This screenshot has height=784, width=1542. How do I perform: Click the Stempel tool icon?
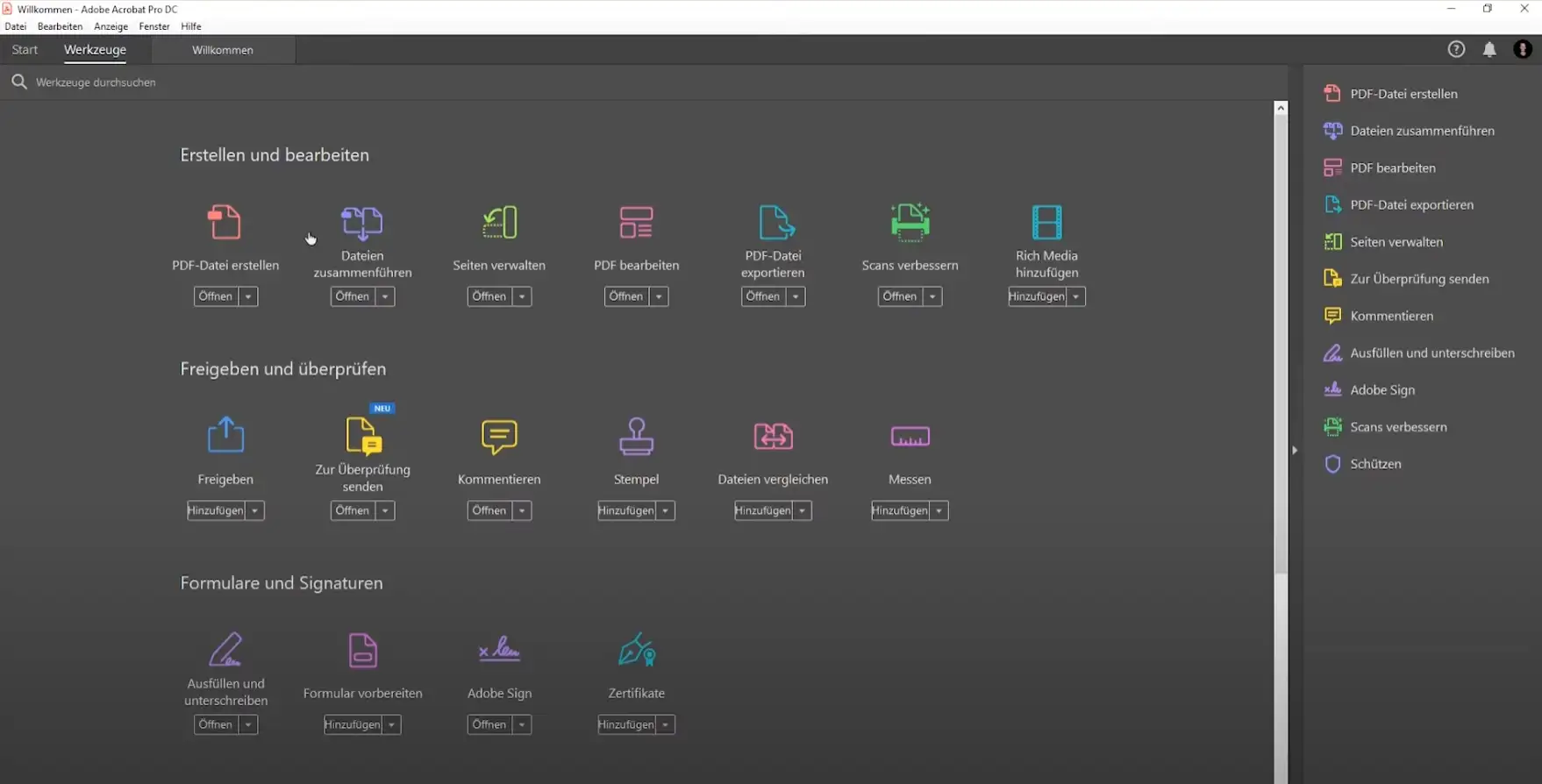(x=636, y=437)
